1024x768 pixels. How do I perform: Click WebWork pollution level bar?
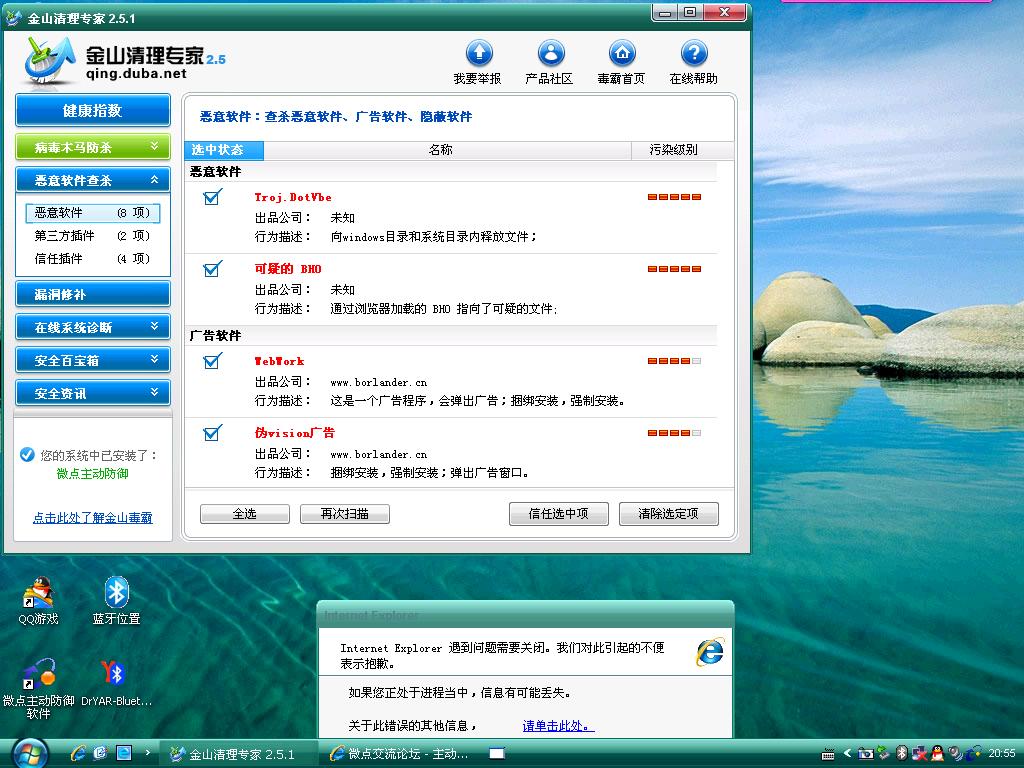[x=675, y=360]
